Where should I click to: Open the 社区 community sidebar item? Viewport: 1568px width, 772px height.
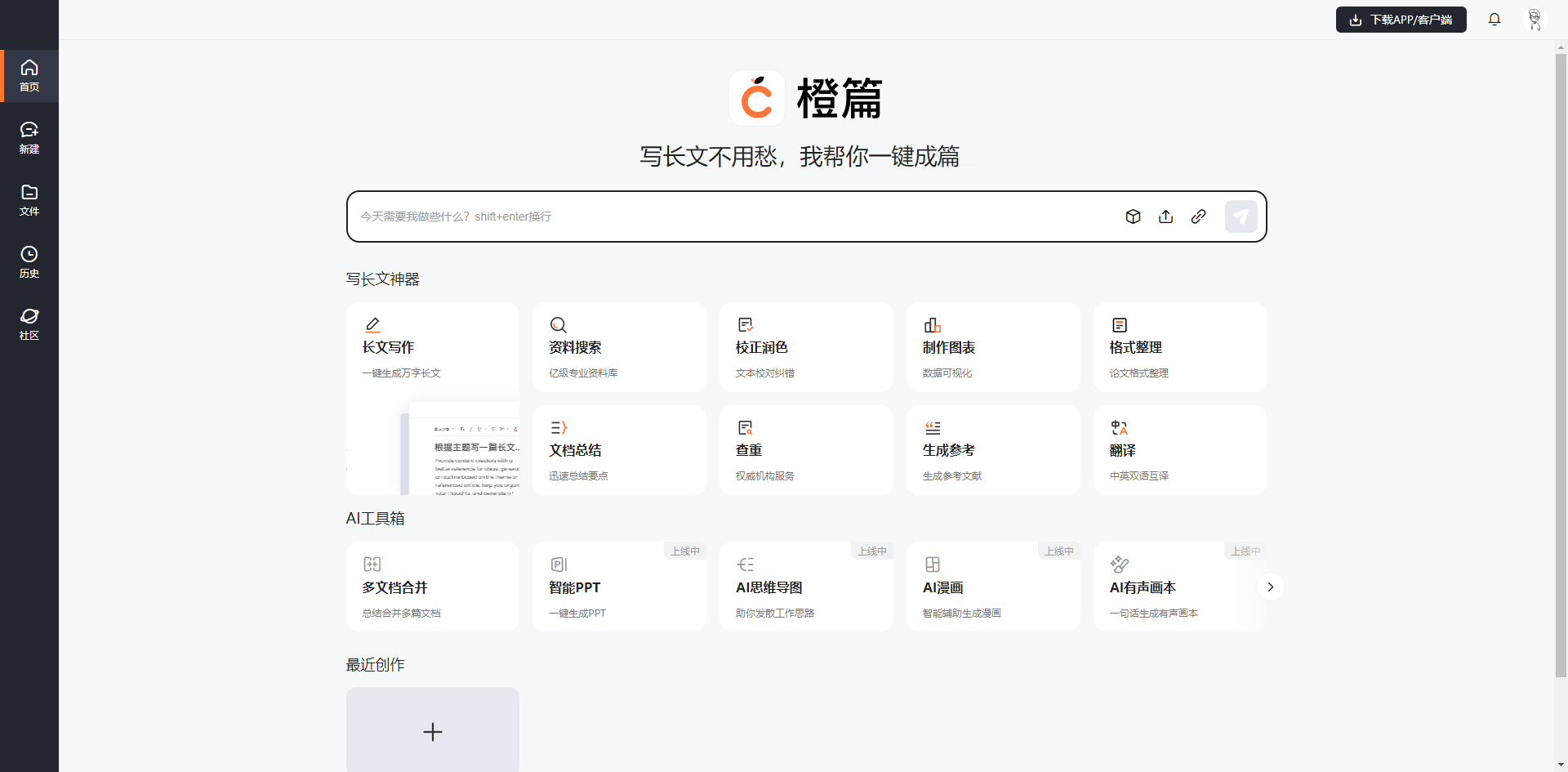(29, 324)
